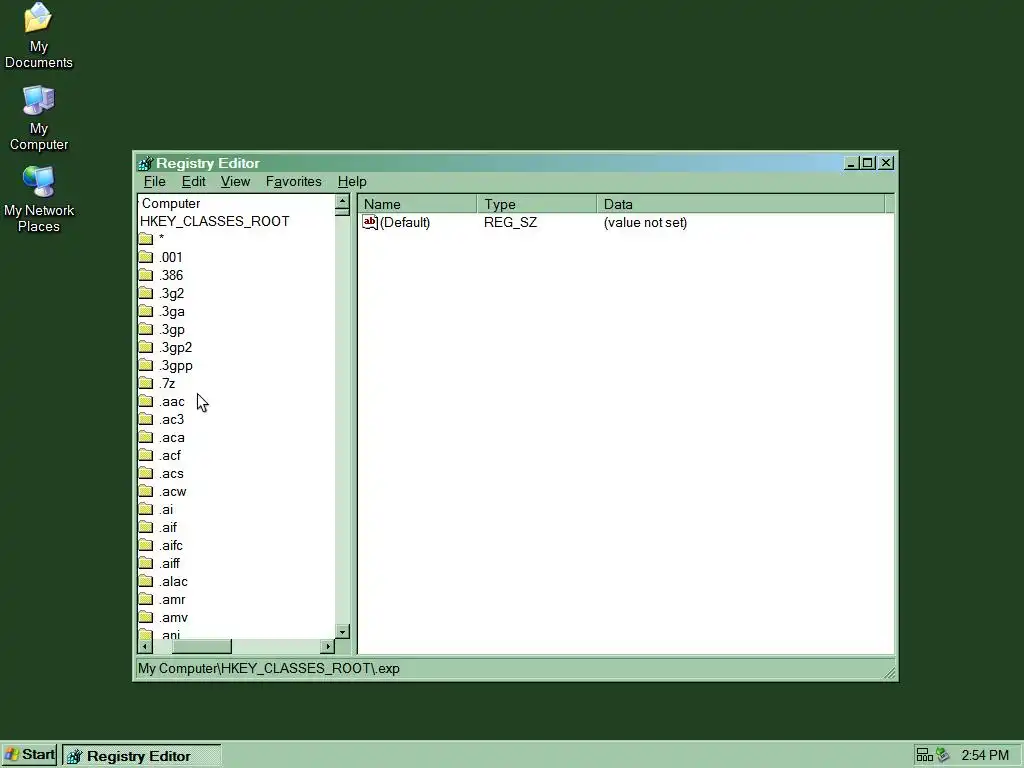1024x768 pixels.
Task: Click the tree's vertical scroll down arrow
Action: coord(342,632)
